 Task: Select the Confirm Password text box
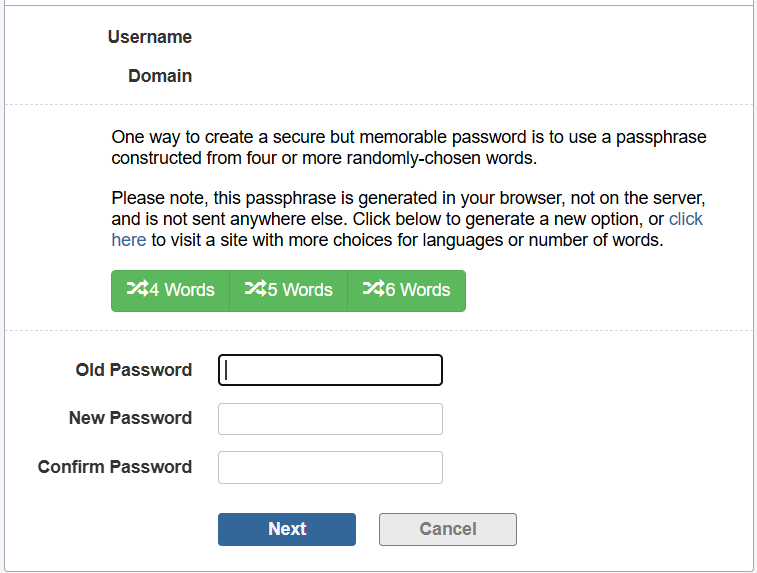click(x=330, y=467)
